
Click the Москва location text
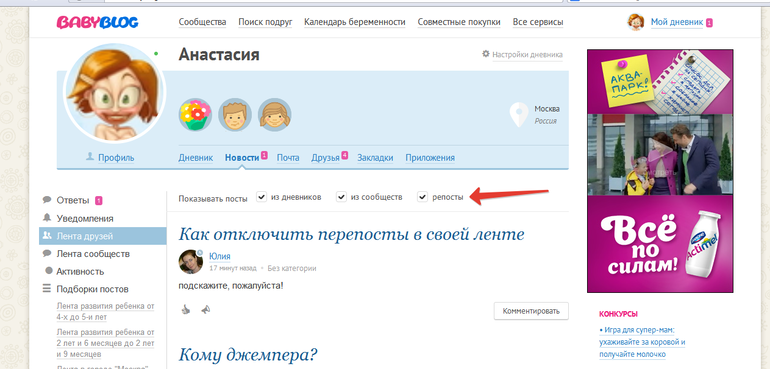547,109
